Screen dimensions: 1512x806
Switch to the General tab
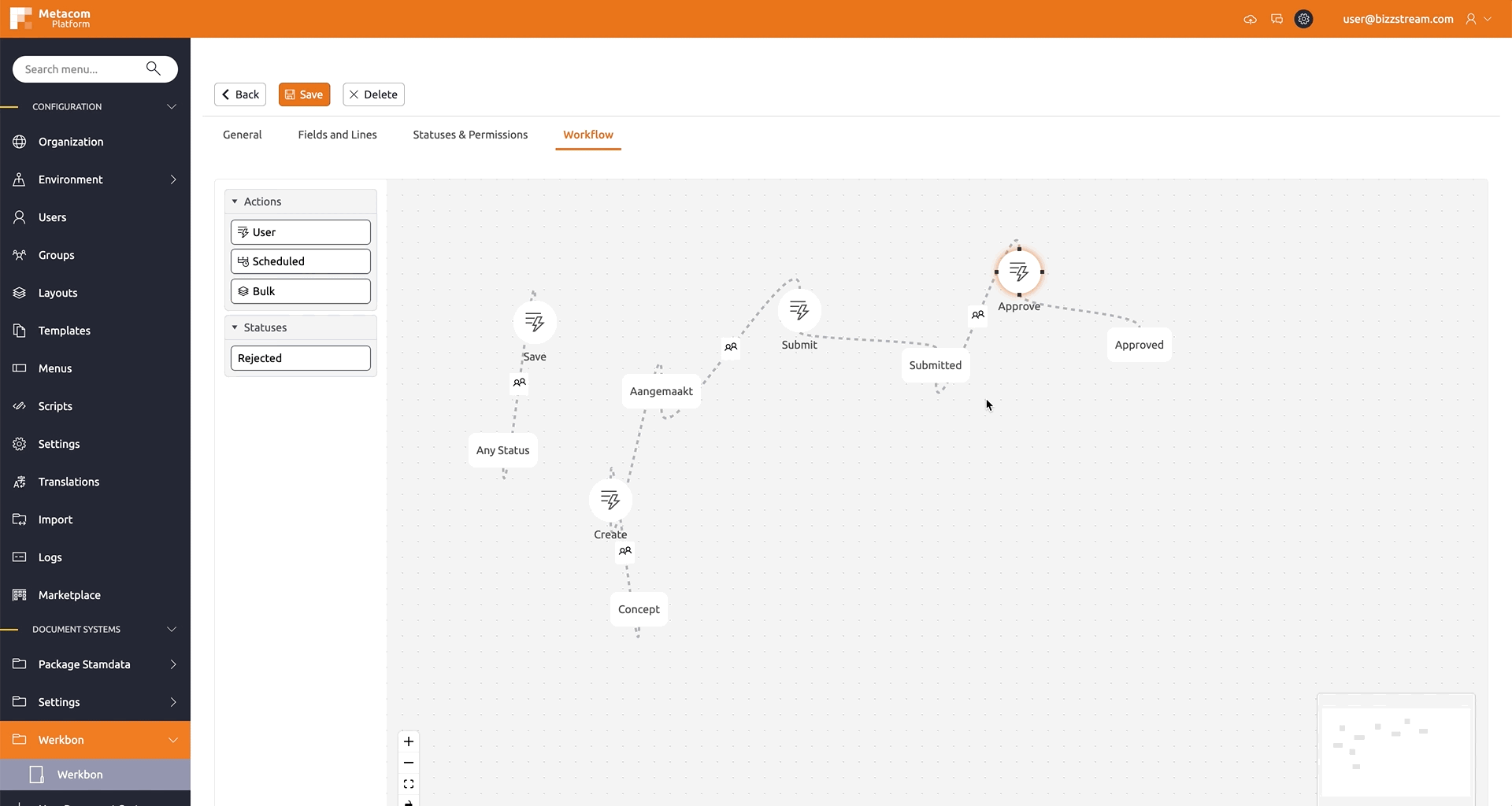pyautogui.click(x=243, y=135)
